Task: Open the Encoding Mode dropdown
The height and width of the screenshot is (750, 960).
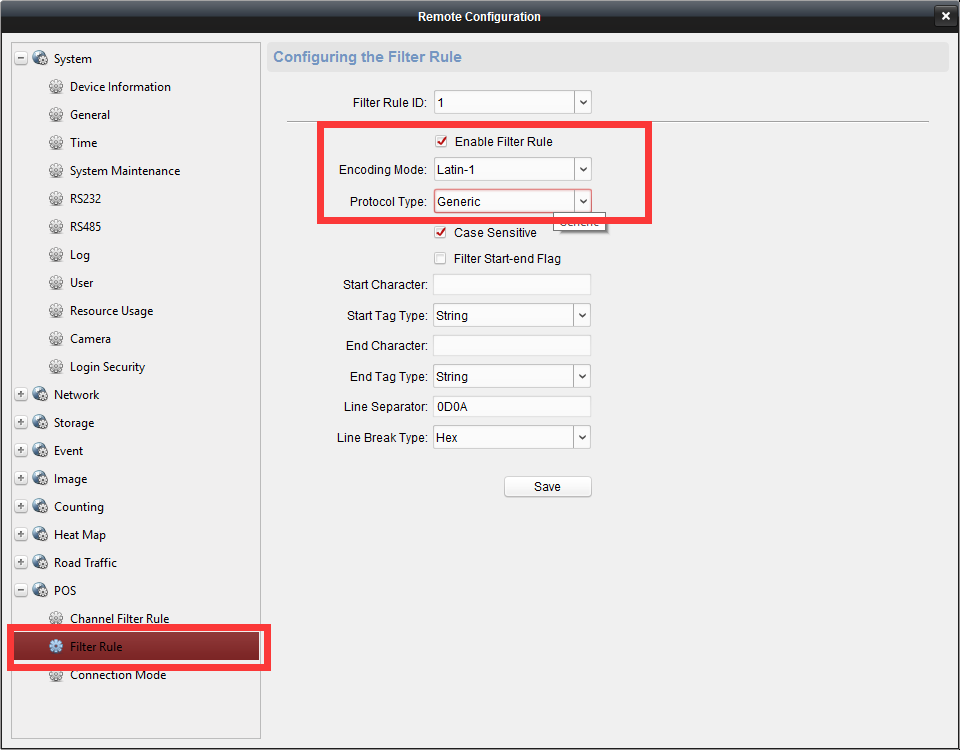Action: tap(583, 170)
